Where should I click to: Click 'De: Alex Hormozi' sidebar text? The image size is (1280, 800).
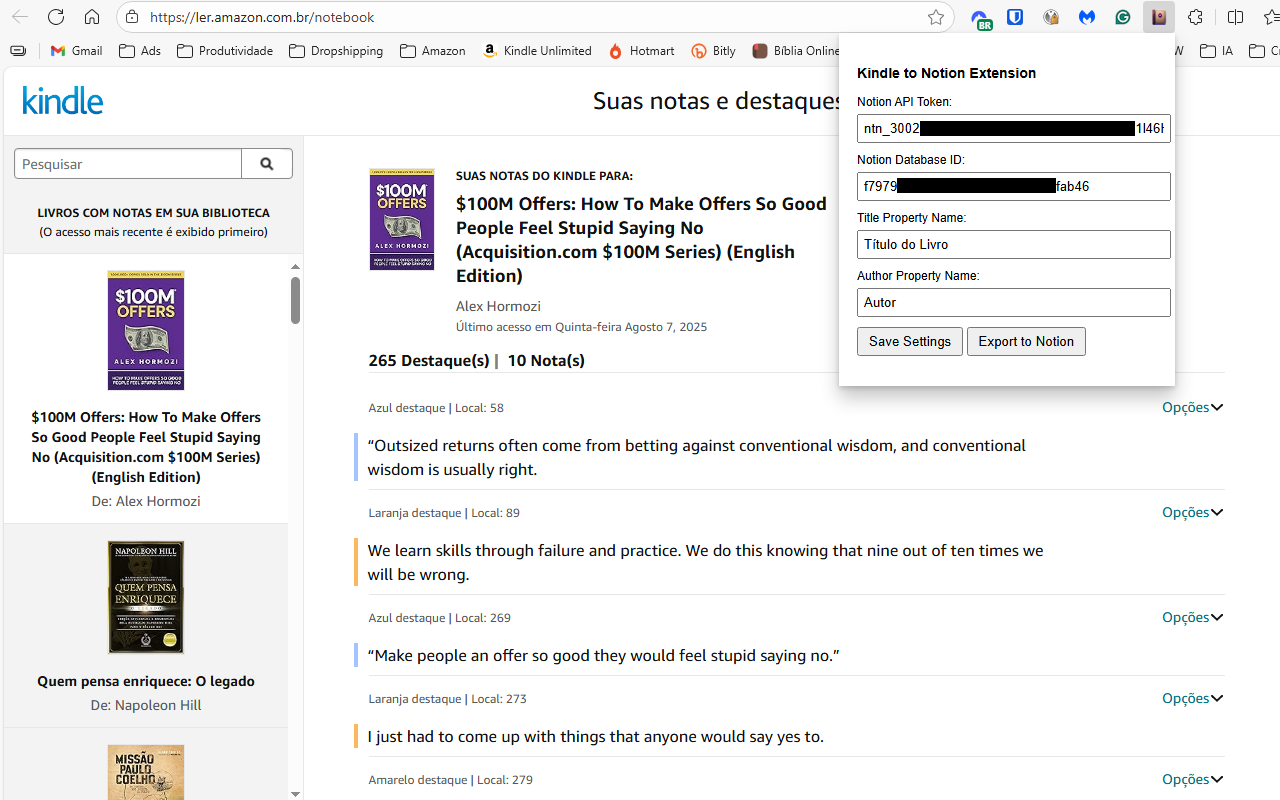click(x=146, y=501)
